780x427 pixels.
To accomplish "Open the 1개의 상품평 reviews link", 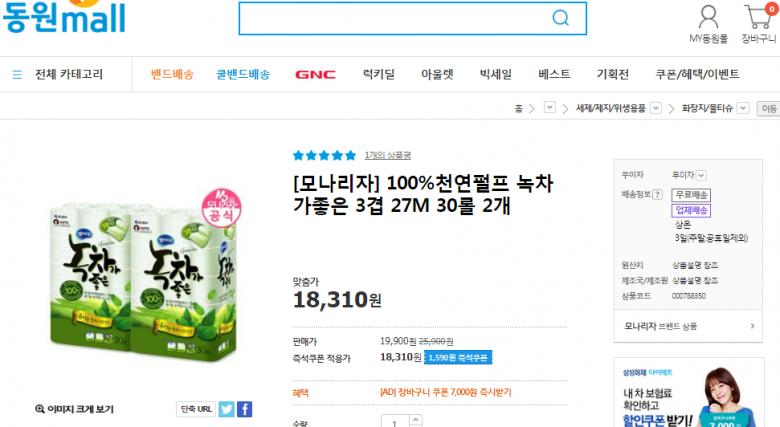I will point(388,155).
